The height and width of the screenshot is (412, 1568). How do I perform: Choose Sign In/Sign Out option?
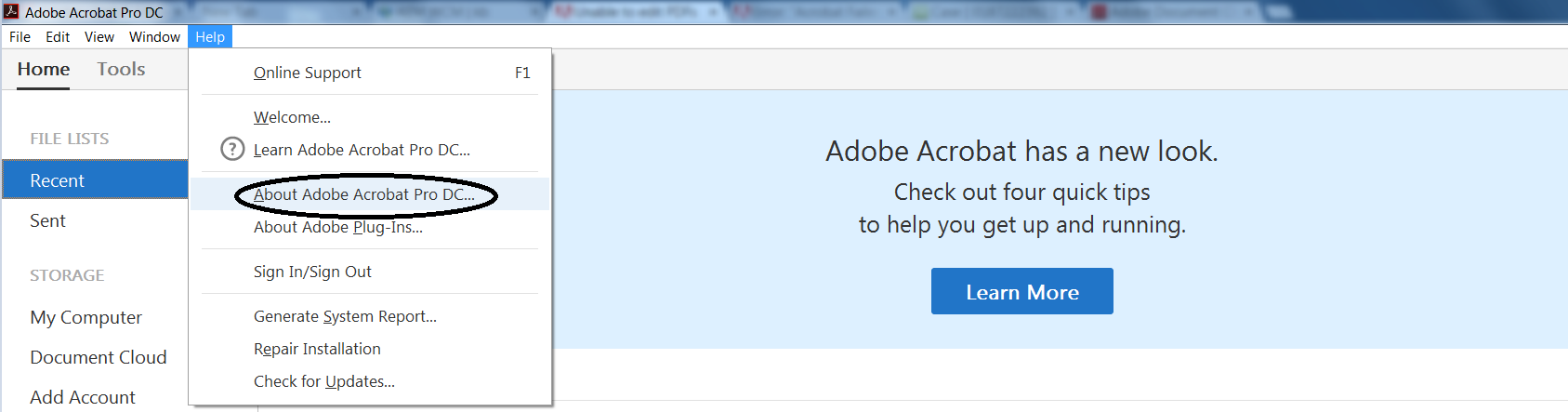[312, 272]
